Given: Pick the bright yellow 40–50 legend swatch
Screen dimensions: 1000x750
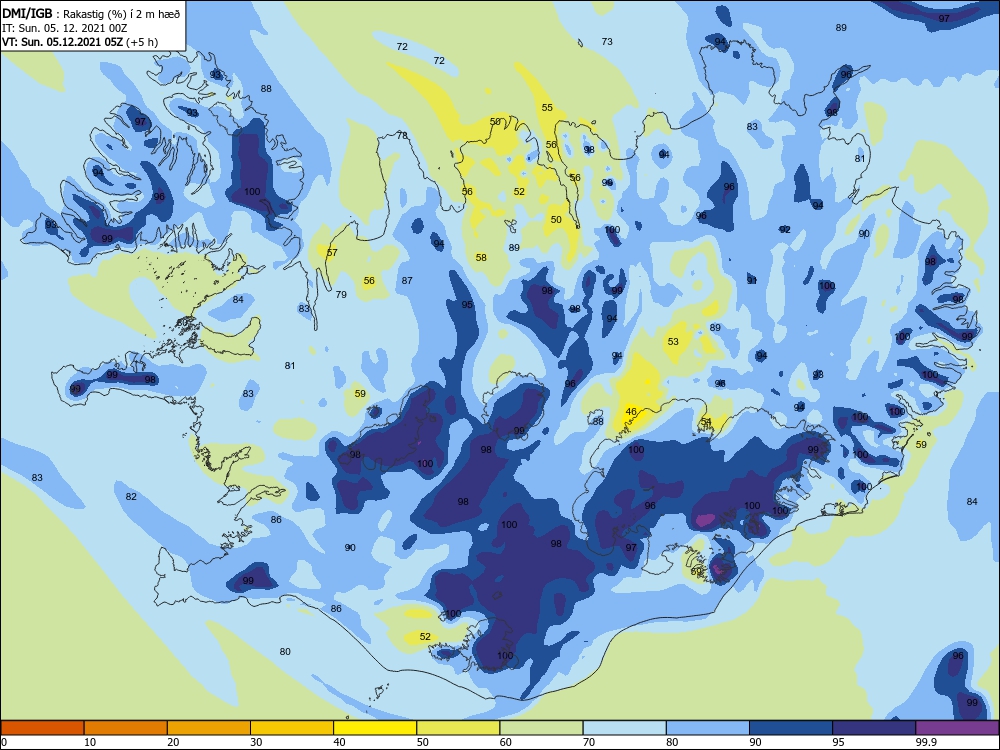Looking at the screenshot, I should [x=375, y=728].
